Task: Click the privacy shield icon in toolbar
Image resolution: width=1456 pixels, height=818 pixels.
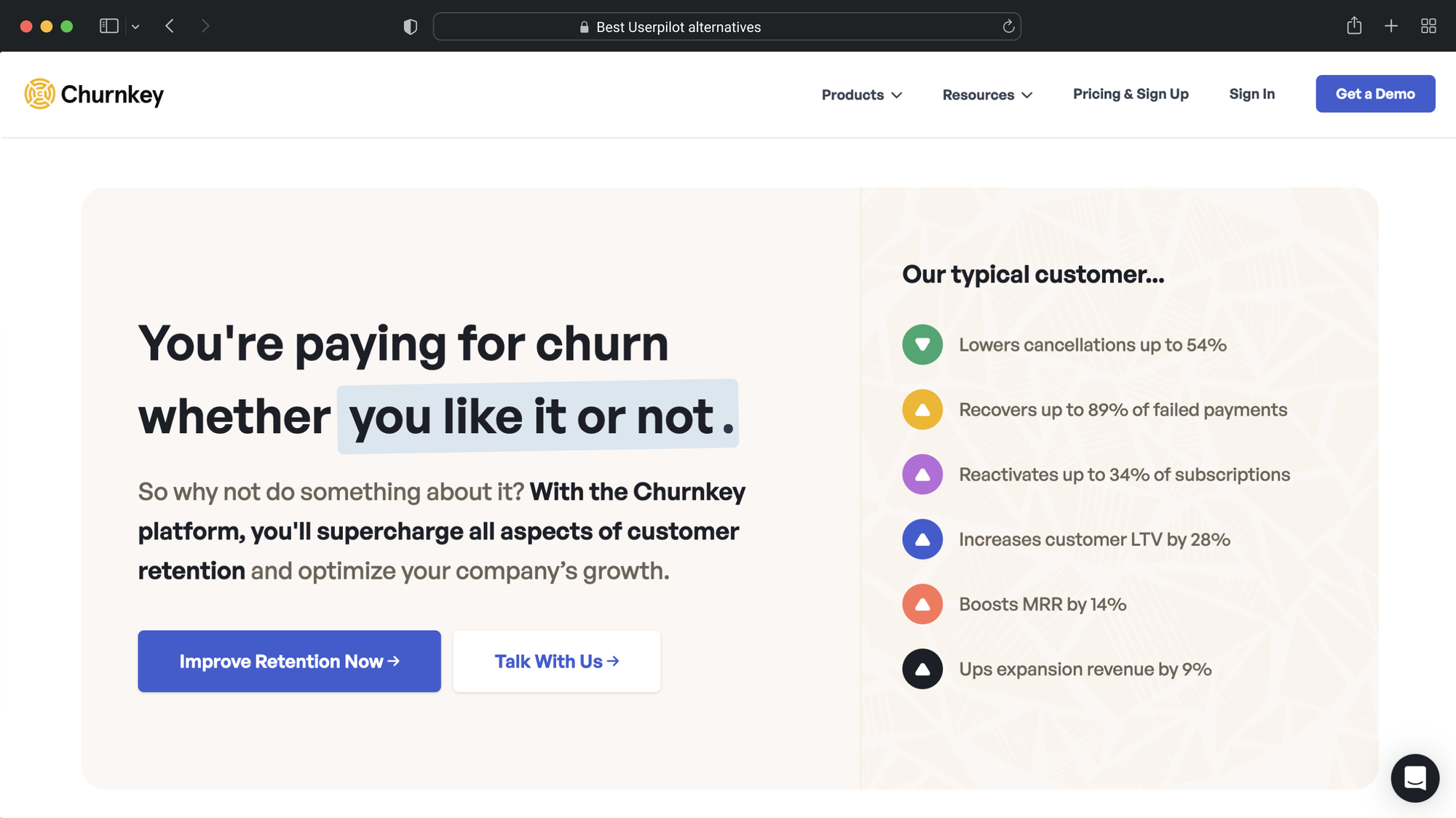Action: (410, 25)
